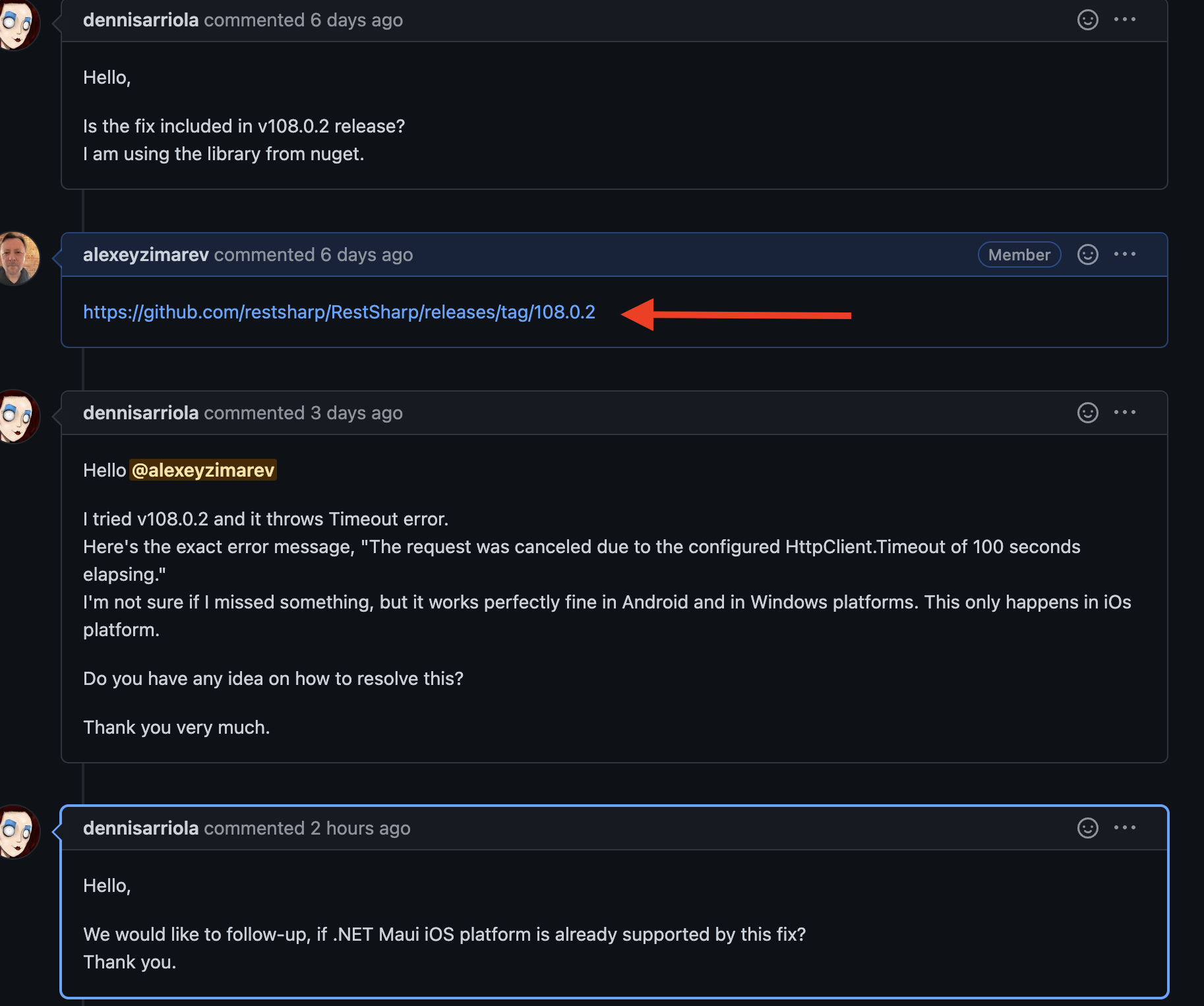
Task: Click alexeyzimarev's username
Action: point(145,254)
